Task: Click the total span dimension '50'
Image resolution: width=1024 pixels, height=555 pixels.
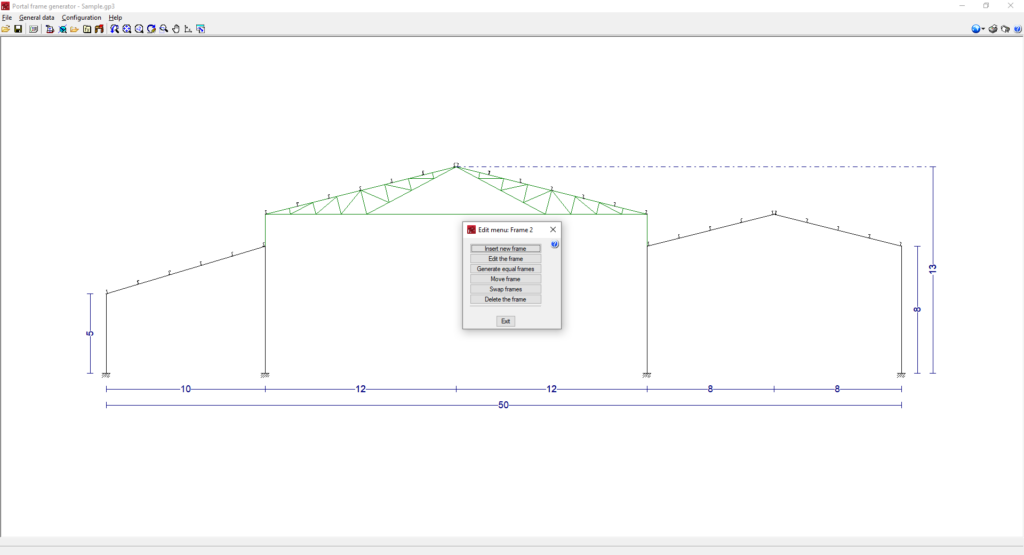Action: point(503,405)
